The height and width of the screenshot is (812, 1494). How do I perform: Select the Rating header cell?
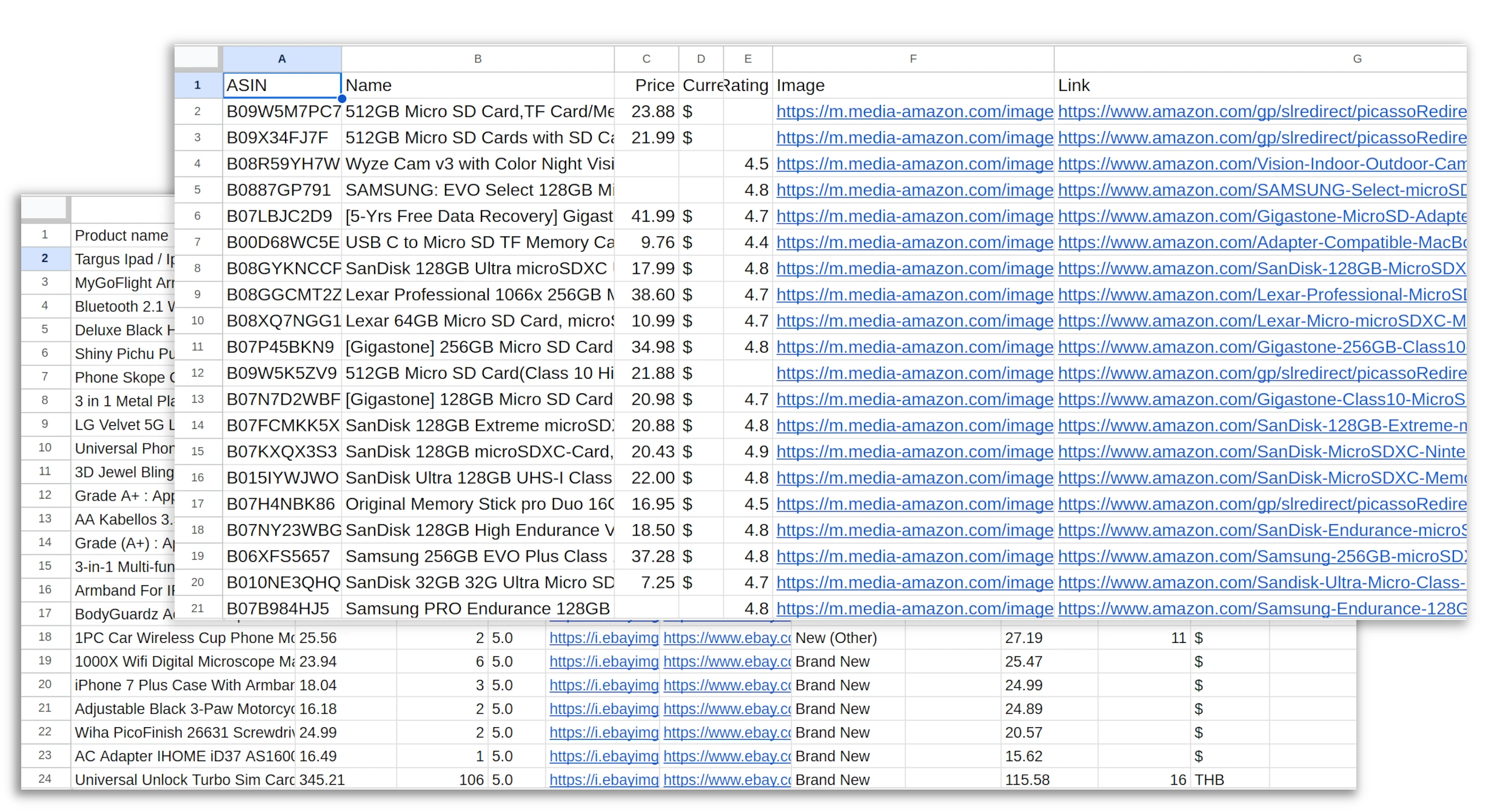click(x=747, y=85)
